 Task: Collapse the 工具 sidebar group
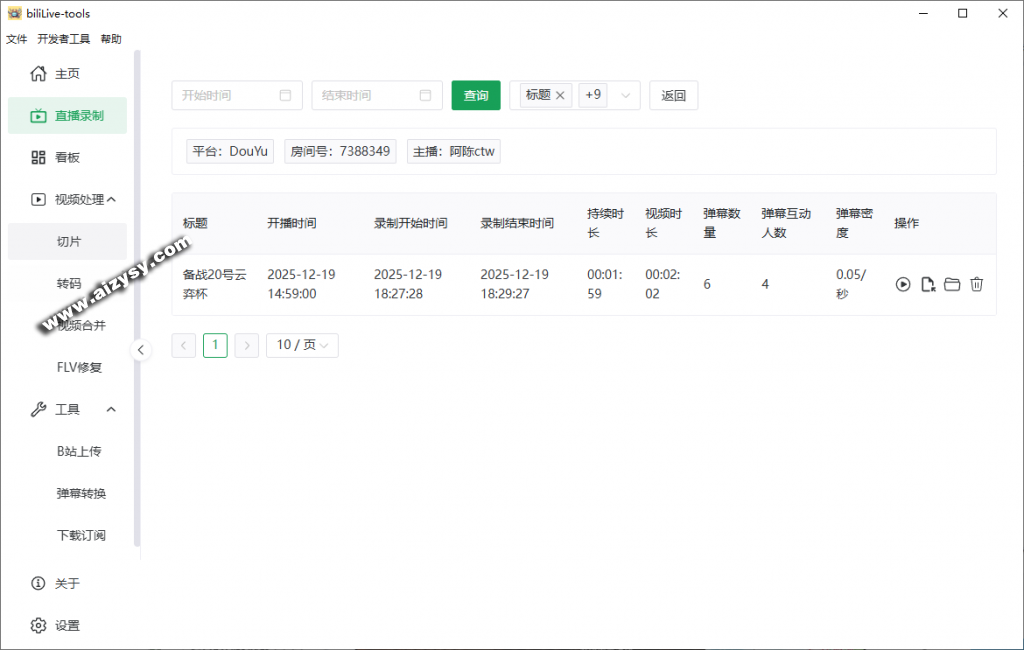click(x=111, y=410)
